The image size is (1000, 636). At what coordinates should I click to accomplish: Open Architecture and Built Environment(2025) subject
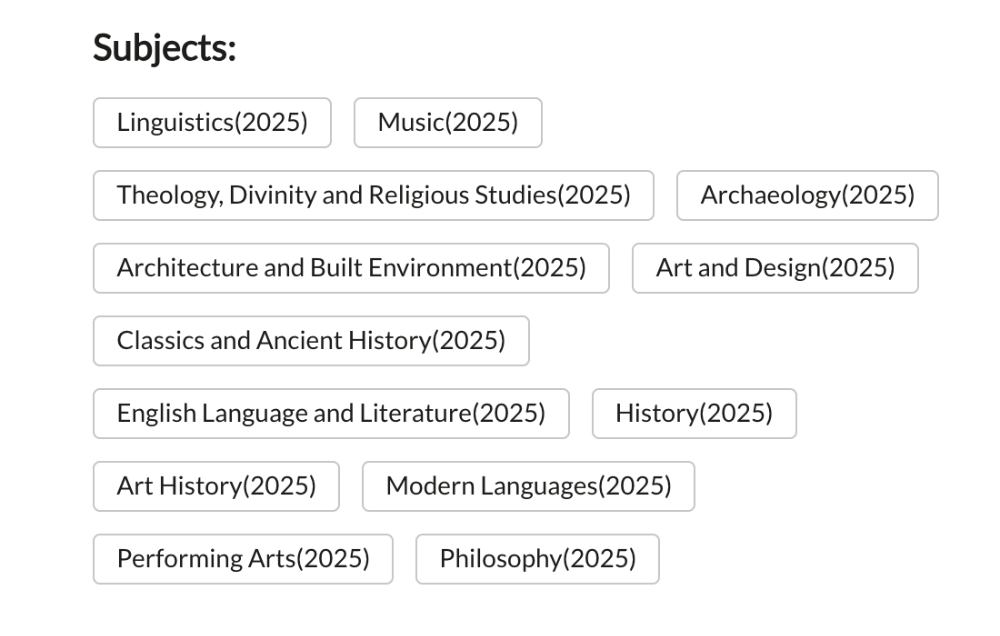351,268
